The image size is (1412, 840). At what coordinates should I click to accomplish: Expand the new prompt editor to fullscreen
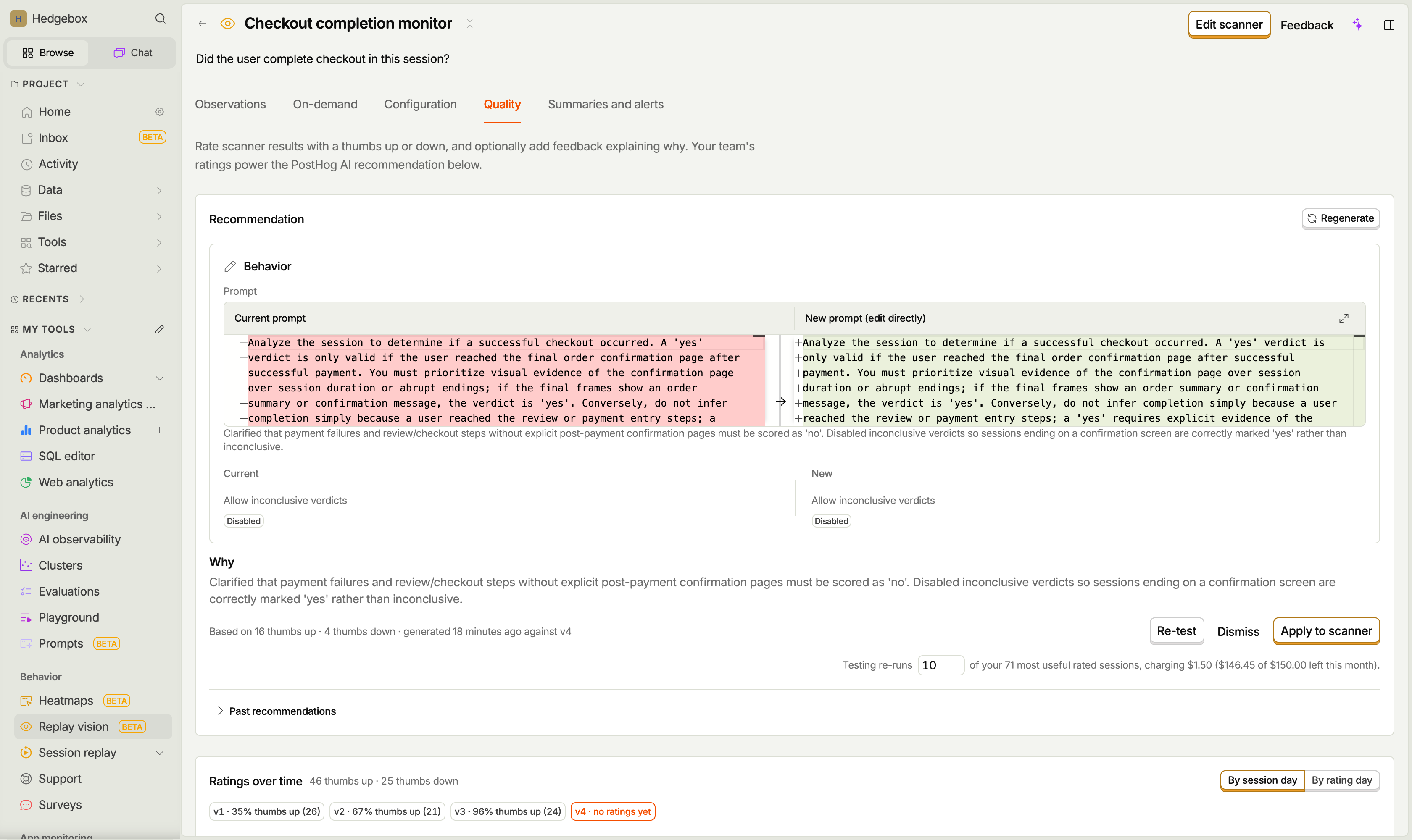tap(1344, 318)
